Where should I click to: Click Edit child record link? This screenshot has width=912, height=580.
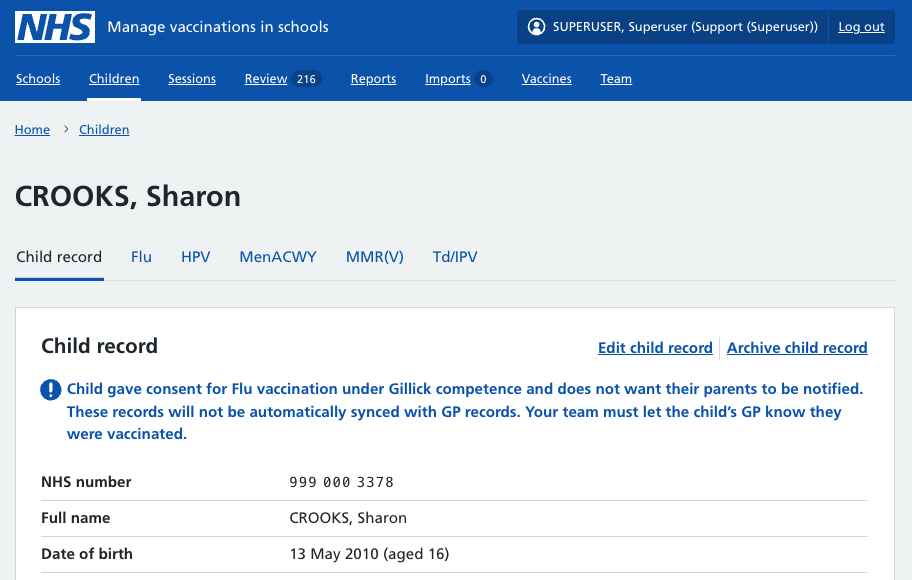coord(655,348)
